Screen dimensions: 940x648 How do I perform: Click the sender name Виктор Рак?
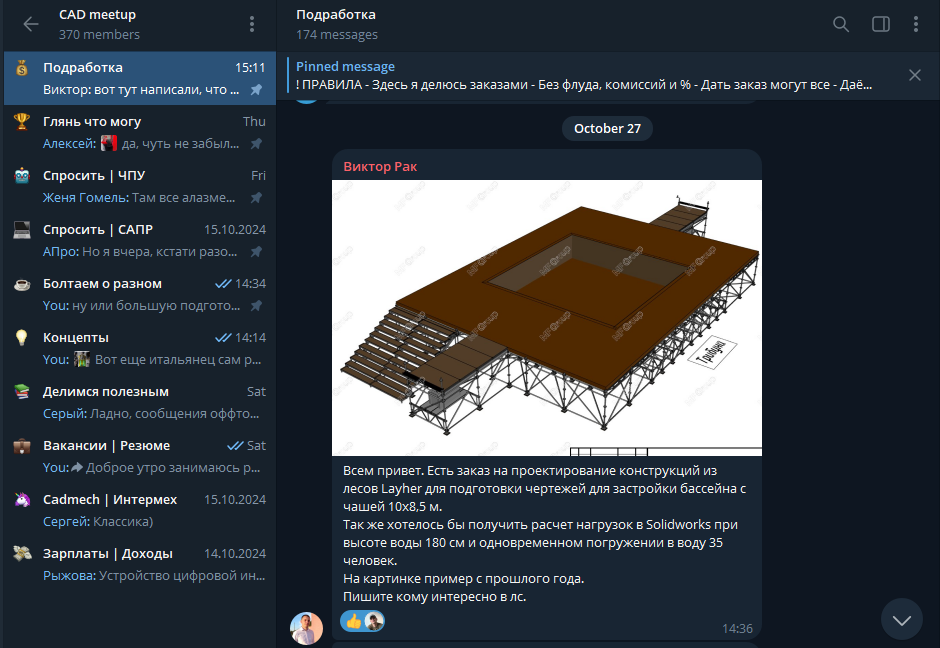380,167
